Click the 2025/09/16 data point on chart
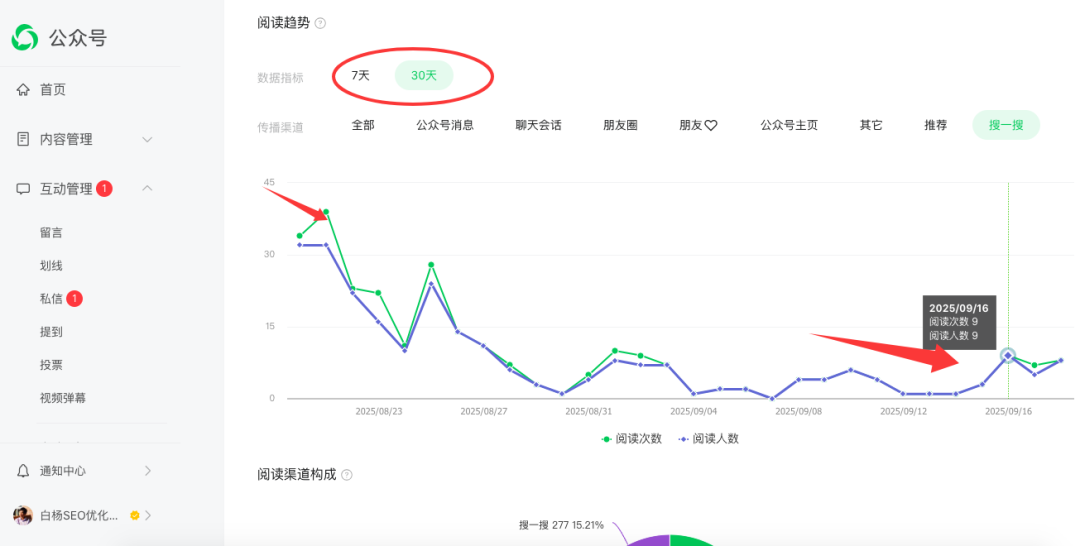The width and height of the screenshot is (1080, 546). [1008, 355]
